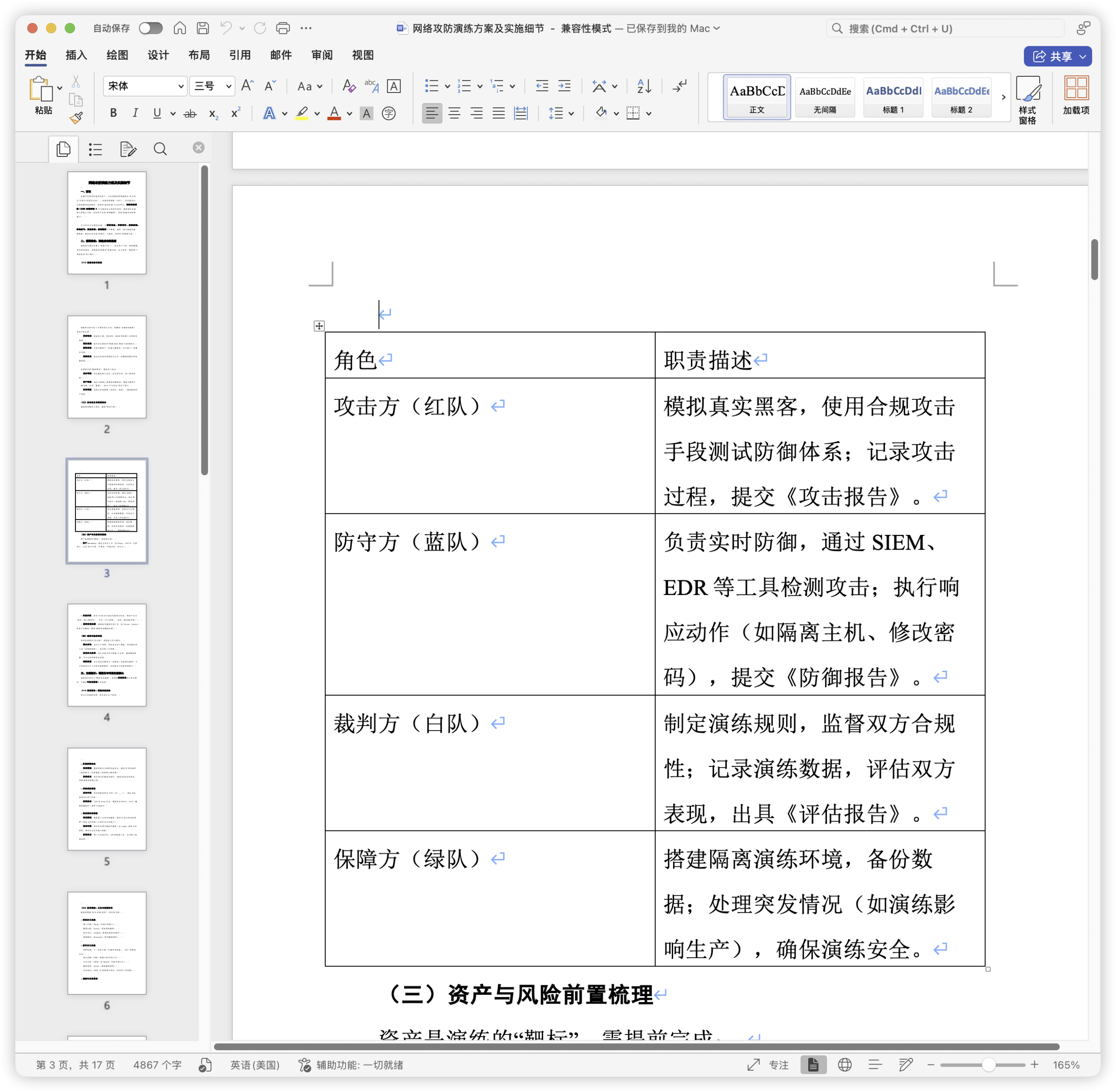
Task: Decrease paragraph indent
Action: coord(542,86)
